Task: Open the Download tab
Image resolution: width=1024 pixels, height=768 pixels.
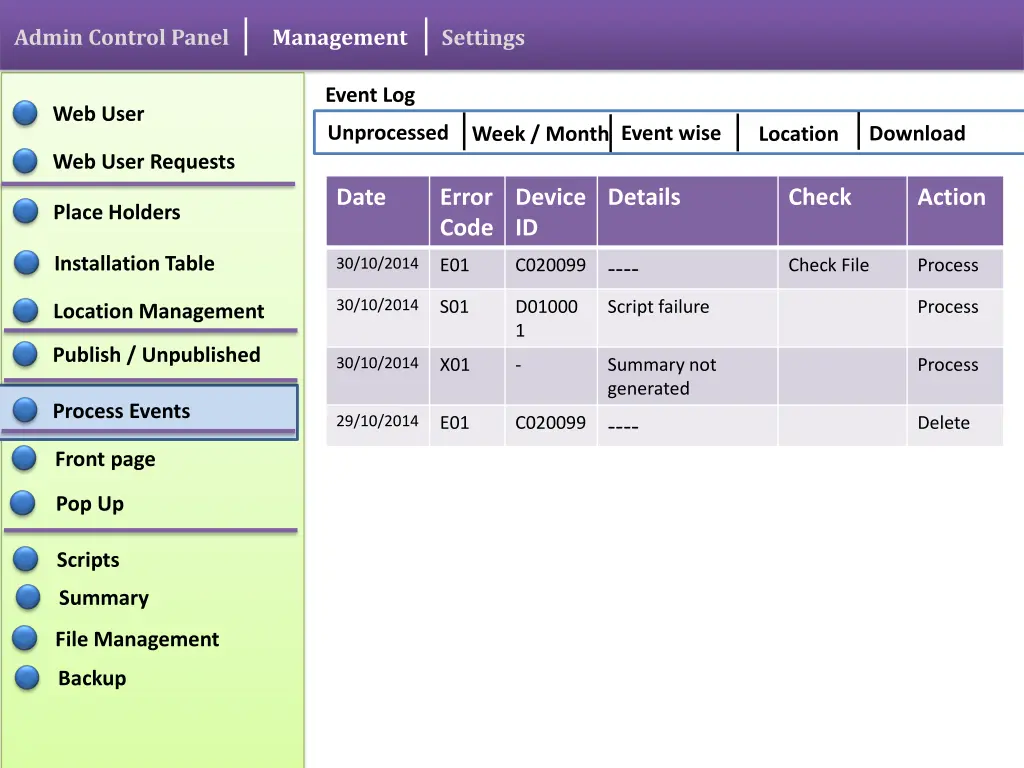Action: (916, 134)
